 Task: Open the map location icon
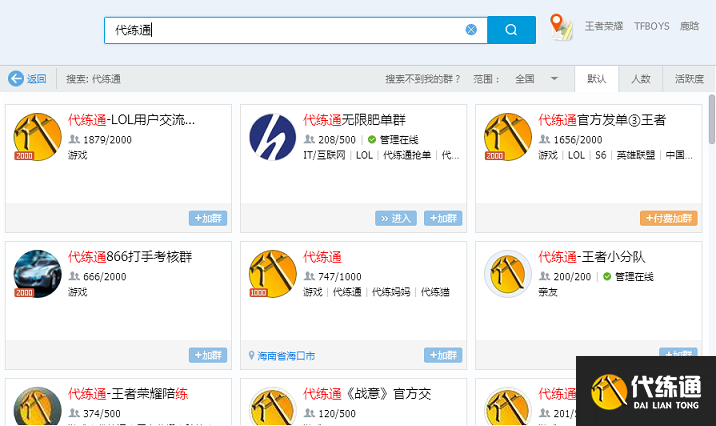click(562, 27)
